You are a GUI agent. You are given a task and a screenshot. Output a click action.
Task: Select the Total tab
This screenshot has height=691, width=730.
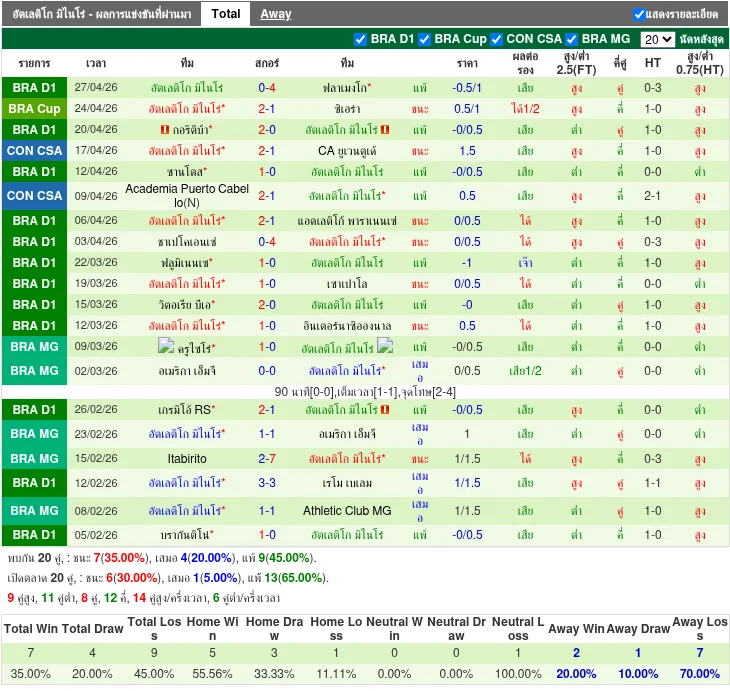coord(226,14)
